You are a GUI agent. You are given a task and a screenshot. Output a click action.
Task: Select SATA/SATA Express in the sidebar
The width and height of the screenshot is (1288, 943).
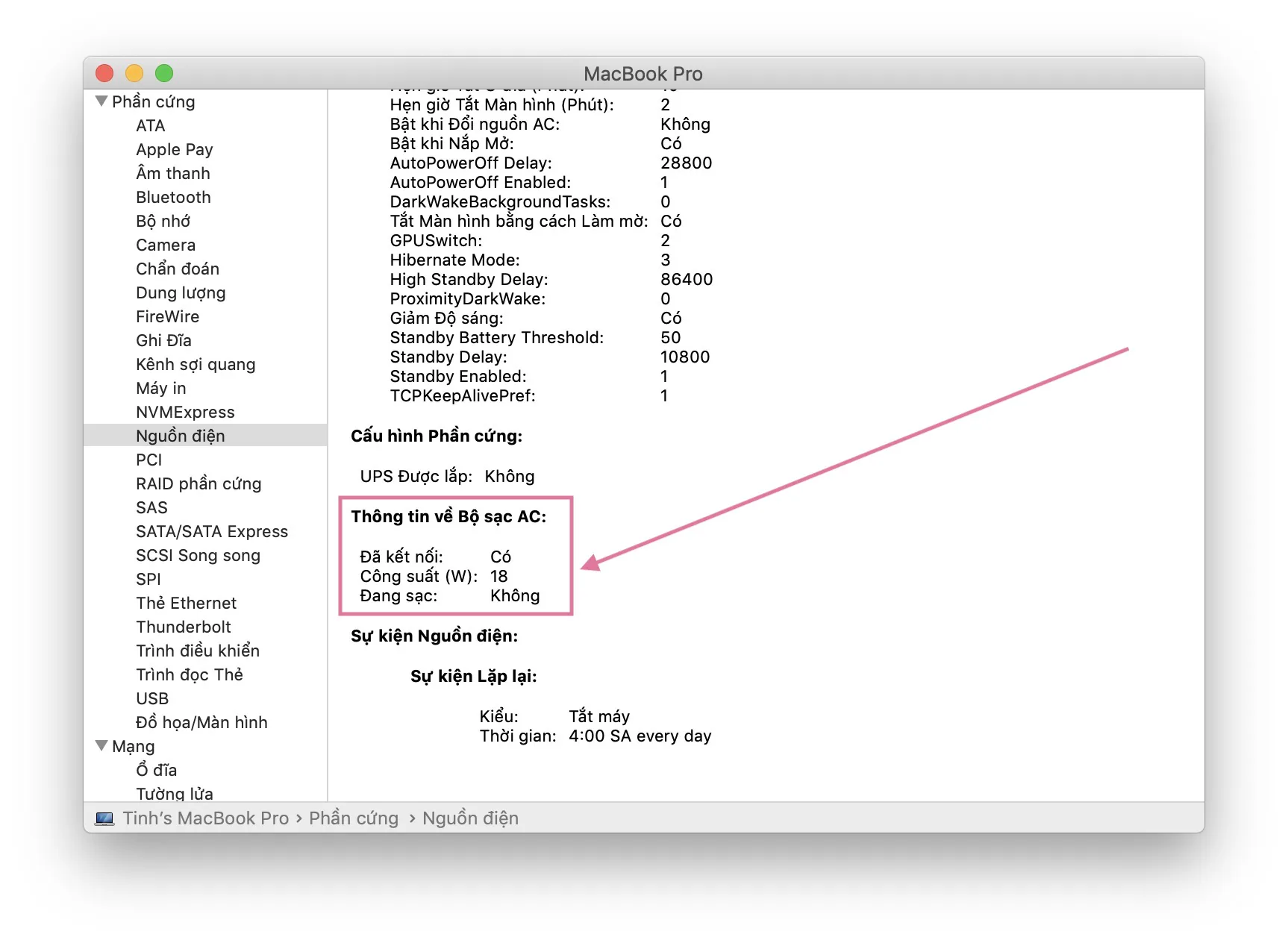pyautogui.click(x=212, y=531)
